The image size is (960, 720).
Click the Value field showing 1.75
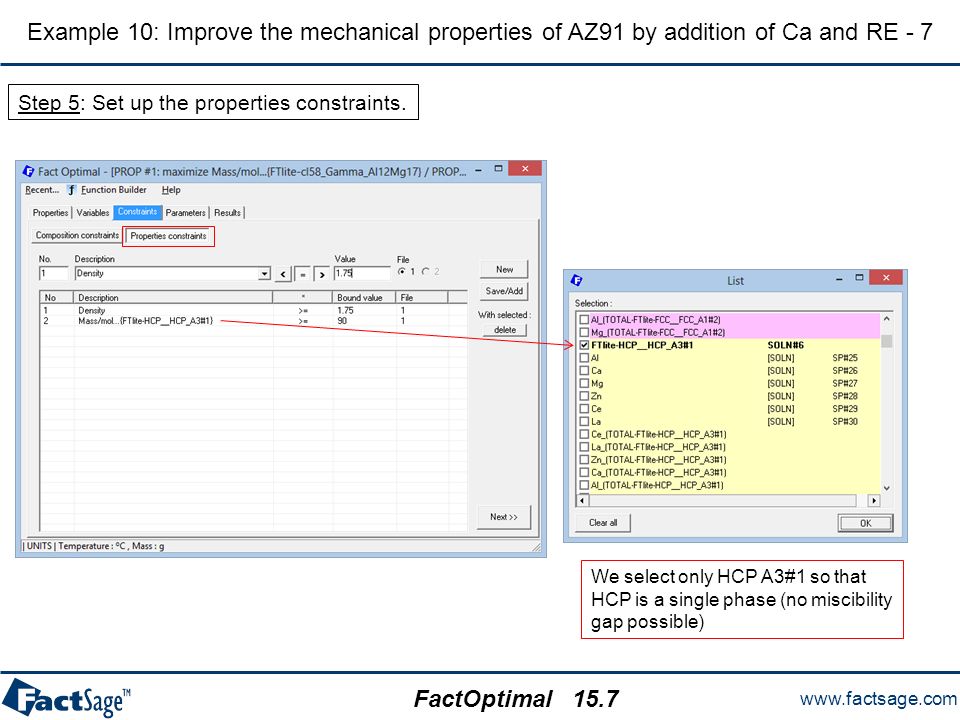click(362, 274)
